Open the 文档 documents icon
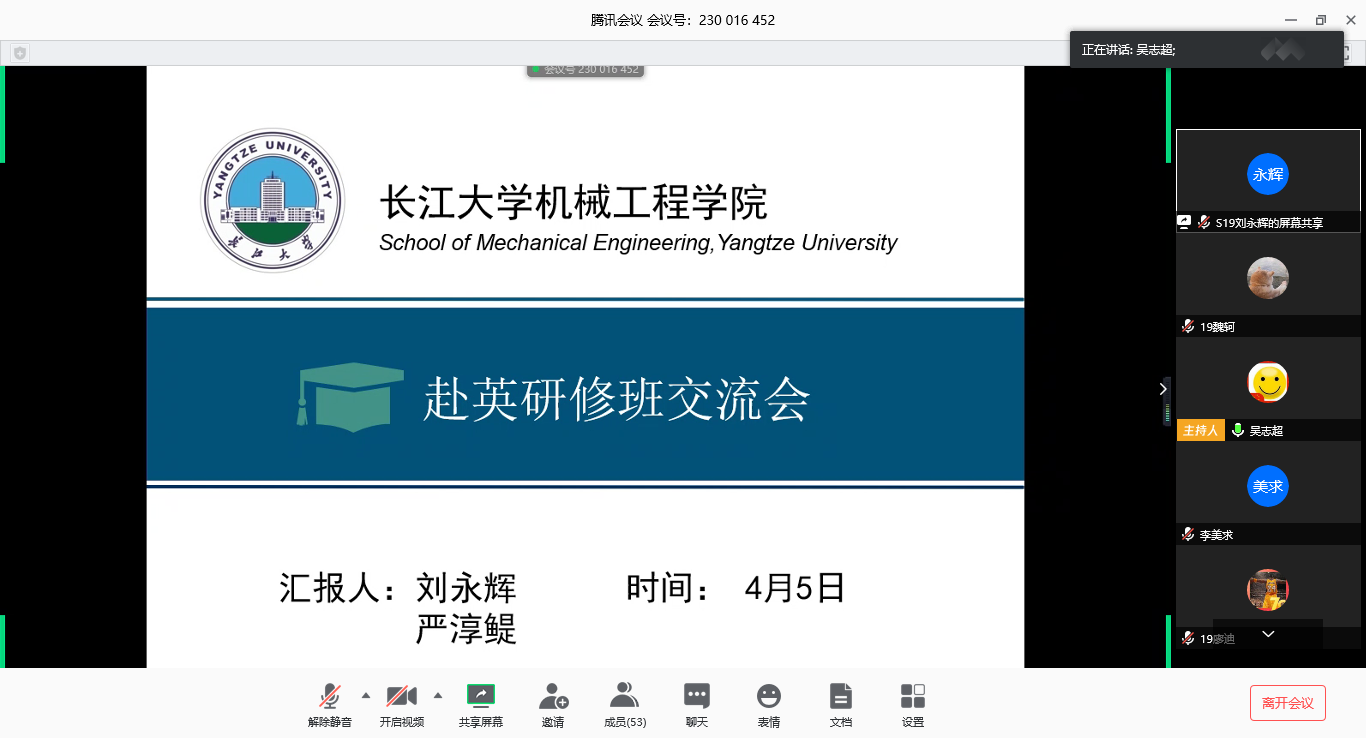The image size is (1366, 738). point(841,696)
